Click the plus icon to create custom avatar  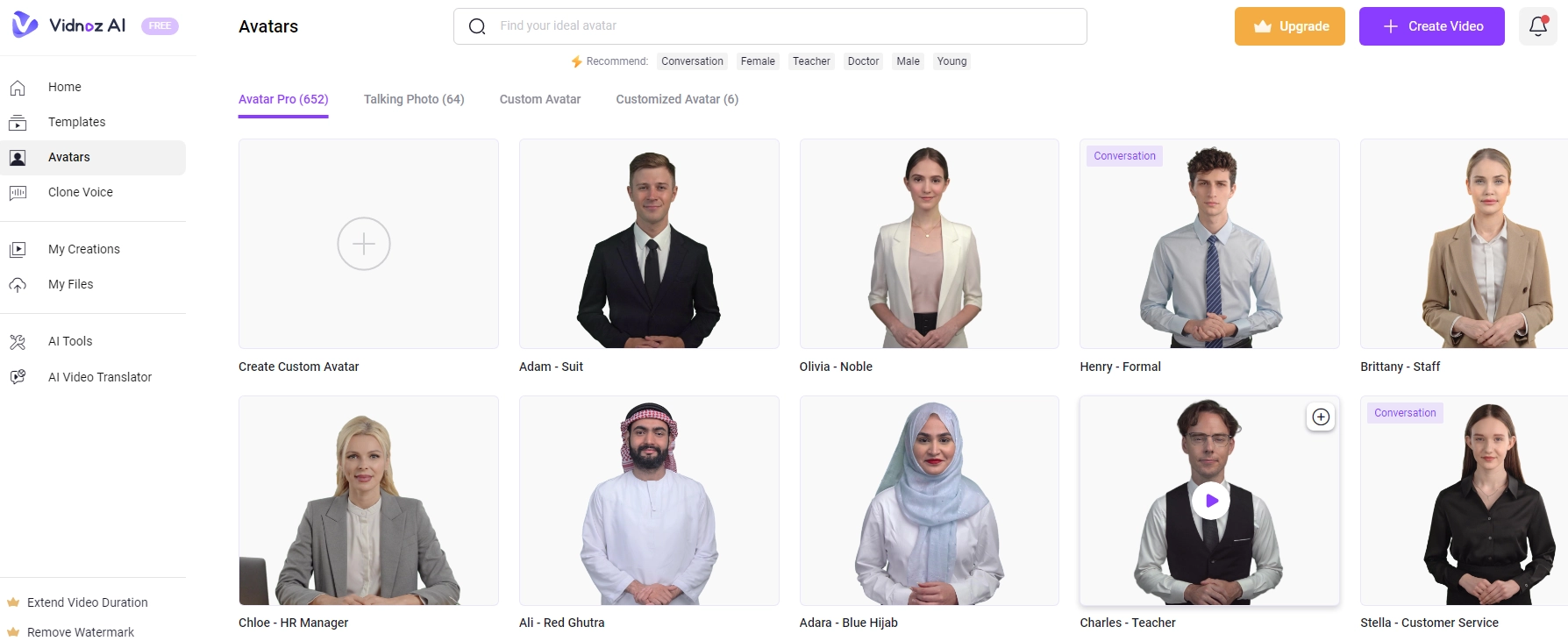click(364, 244)
